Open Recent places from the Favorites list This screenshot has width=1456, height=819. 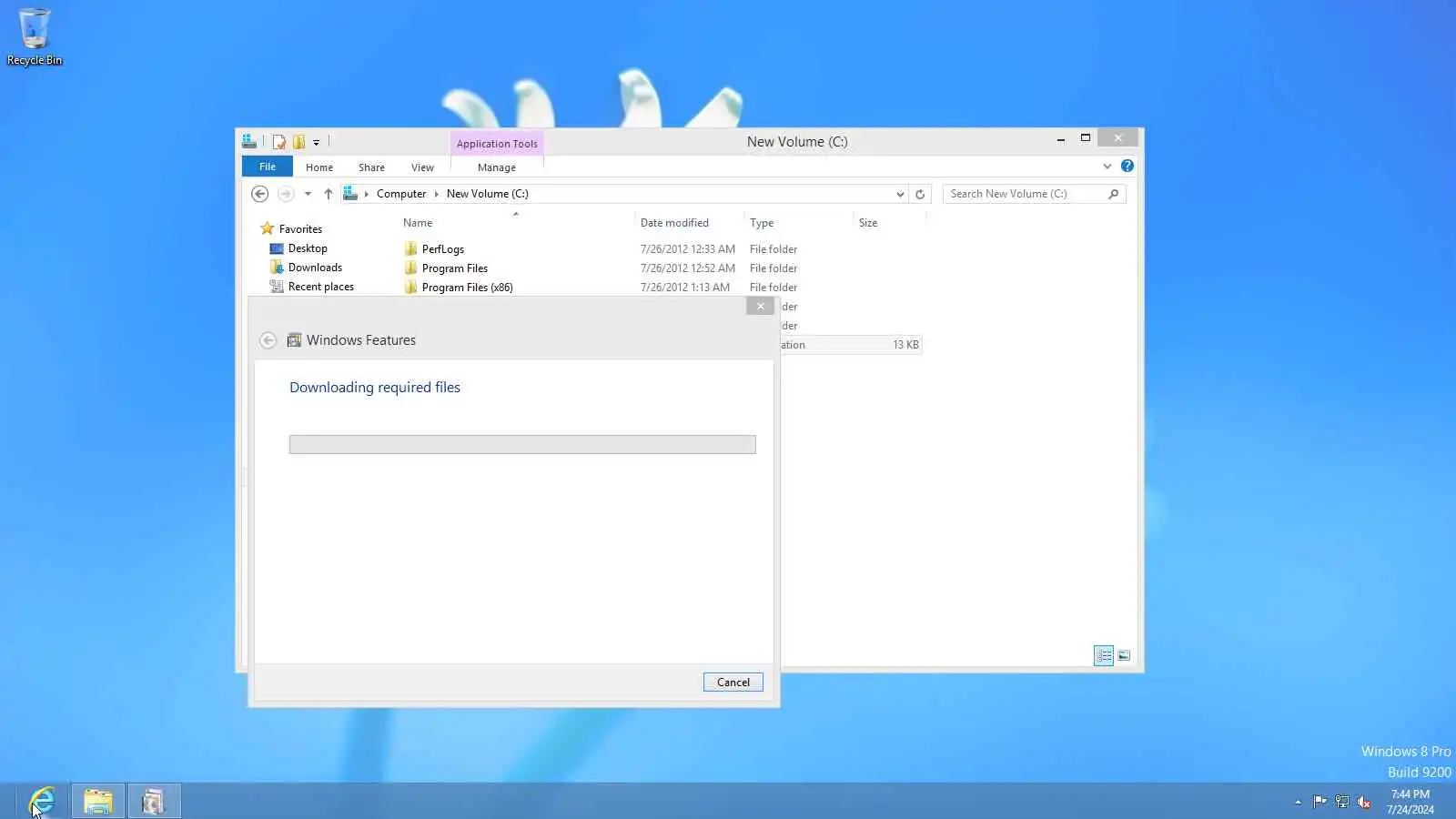pyautogui.click(x=321, y=287)
